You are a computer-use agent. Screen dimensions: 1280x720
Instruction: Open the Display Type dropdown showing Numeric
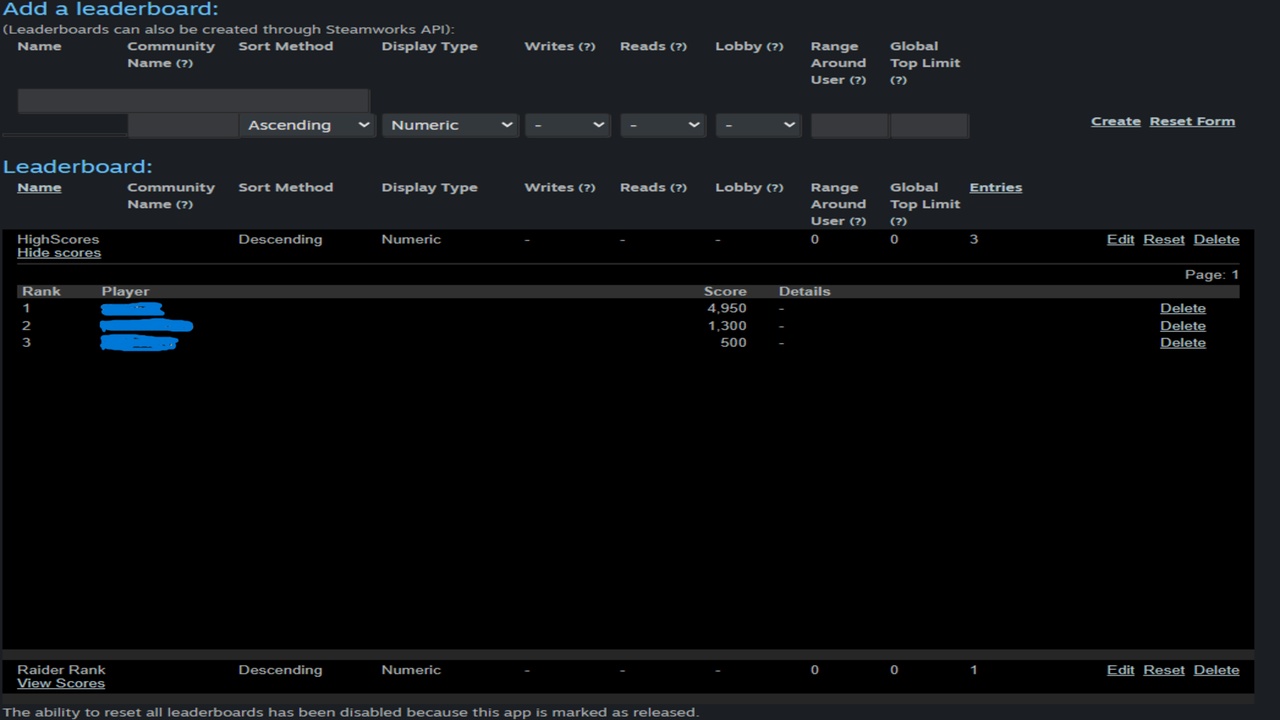[450, 125]
